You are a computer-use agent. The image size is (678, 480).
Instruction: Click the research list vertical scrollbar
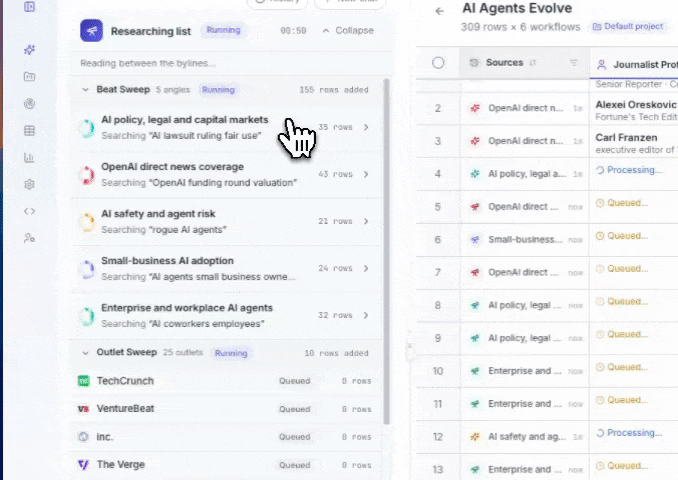click(387, 251)
